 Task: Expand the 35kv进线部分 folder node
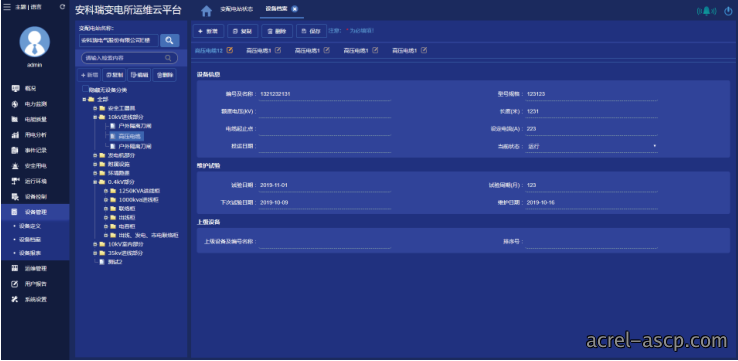pos(95,253)
